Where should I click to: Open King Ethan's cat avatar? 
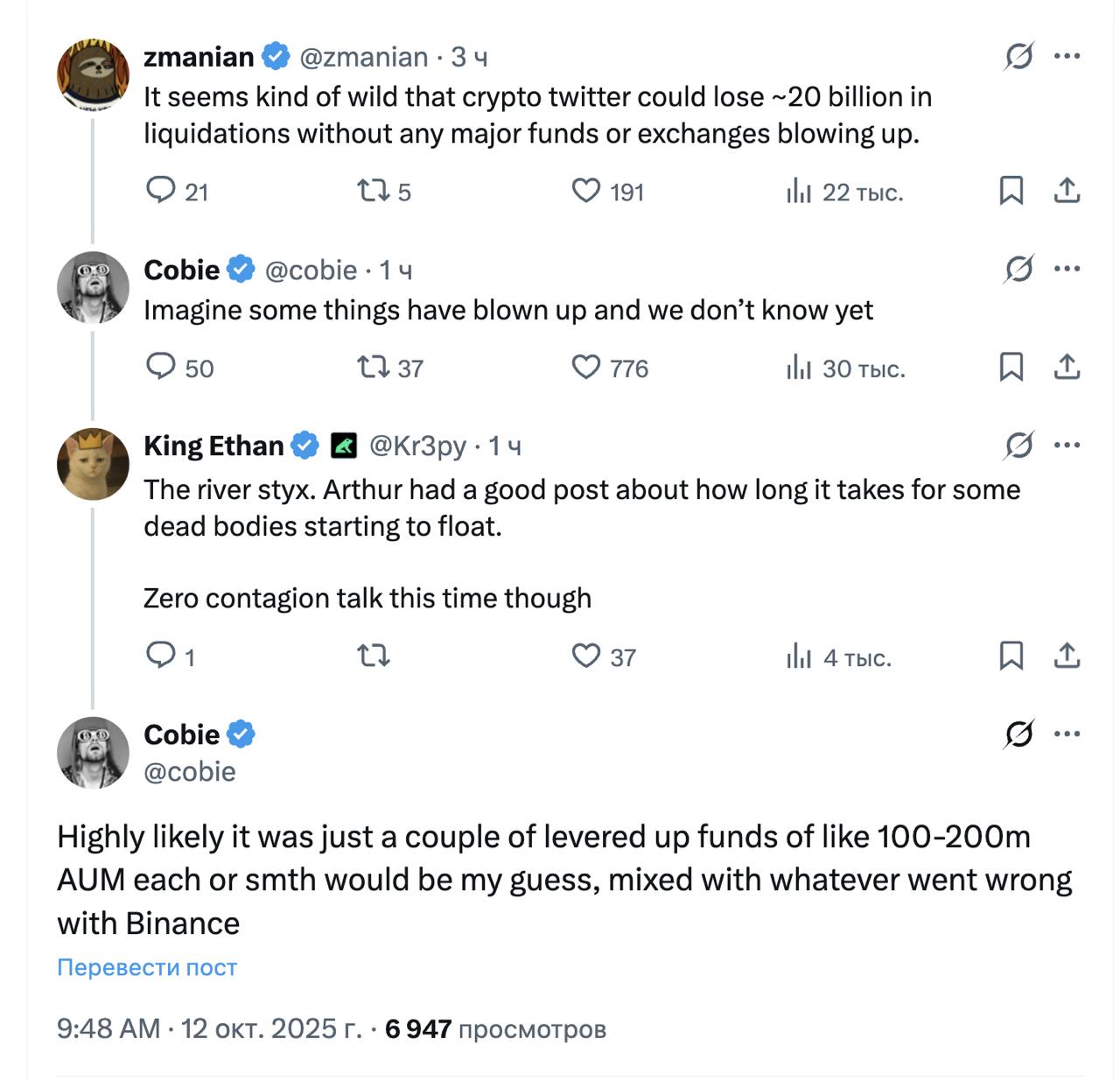[x=93, y=464]
